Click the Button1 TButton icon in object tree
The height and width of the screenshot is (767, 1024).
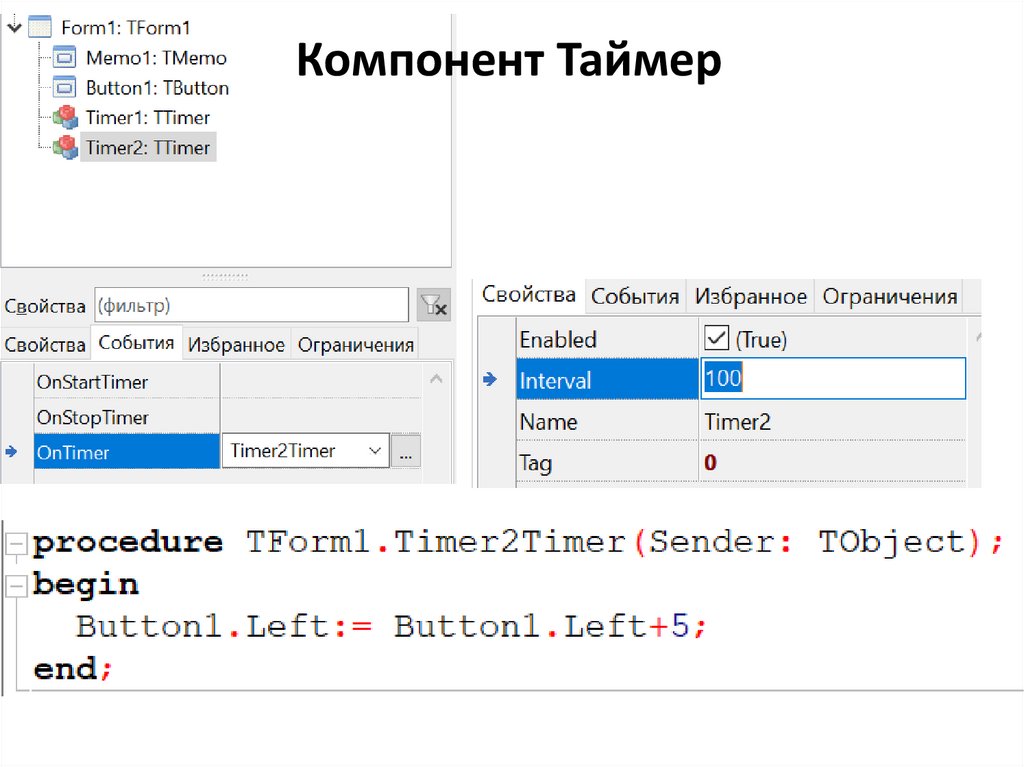[64, 87]
